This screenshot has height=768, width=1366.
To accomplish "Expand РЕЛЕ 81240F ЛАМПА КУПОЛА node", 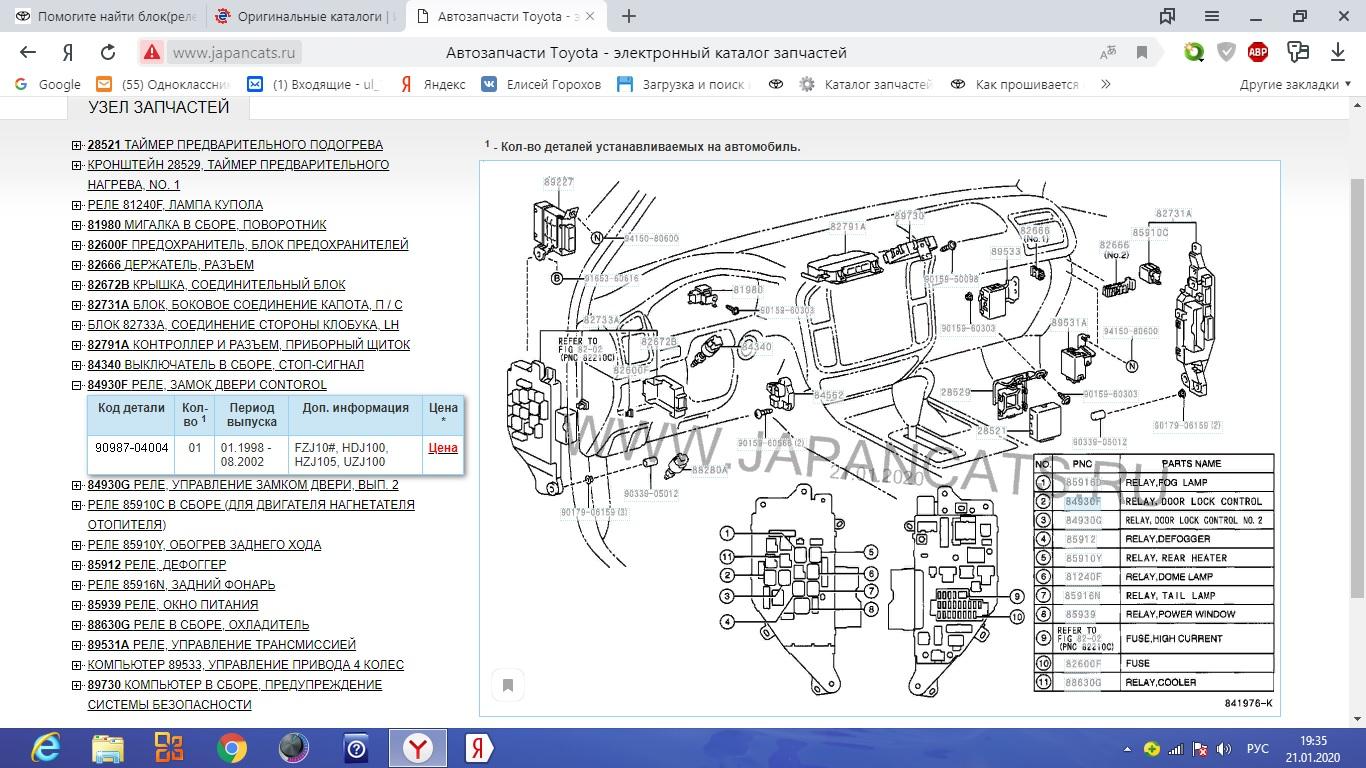I will tap(76, 205).
